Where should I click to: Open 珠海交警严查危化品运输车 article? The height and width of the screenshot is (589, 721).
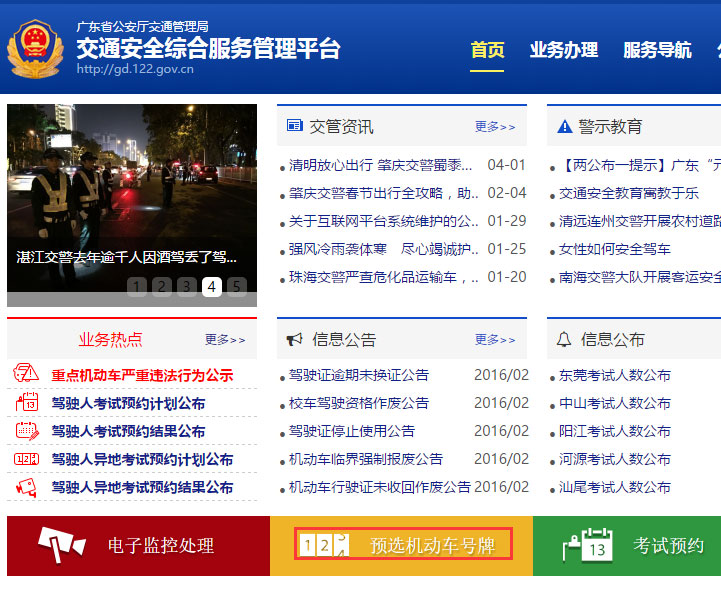click(x=383, y=277)
